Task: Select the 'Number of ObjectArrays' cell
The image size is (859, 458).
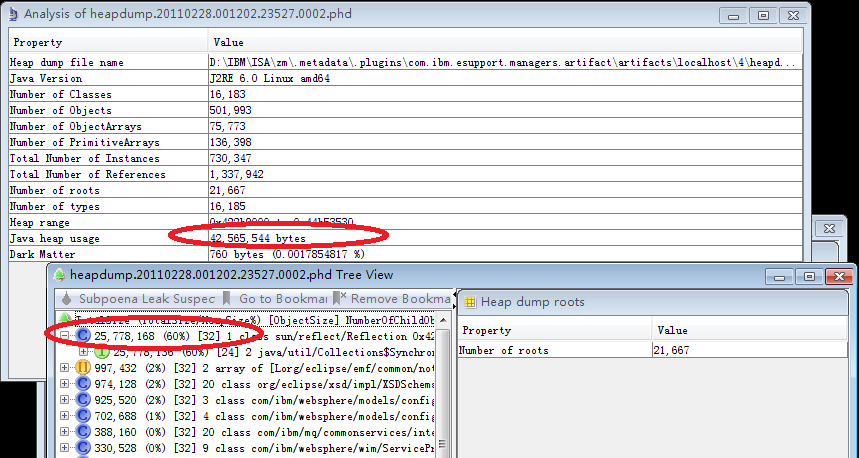Action: click(108, 126)
